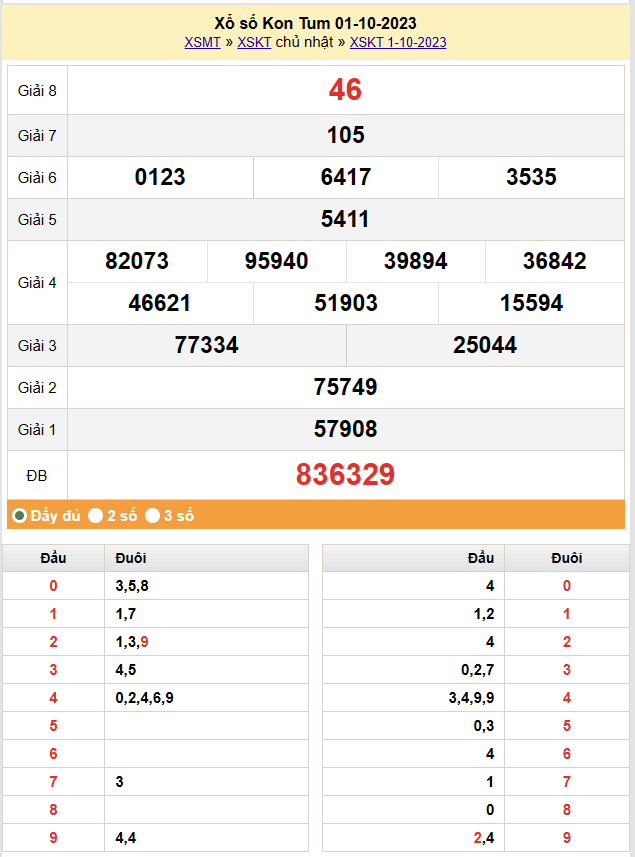Screen dimensions: 635x857
Task: Click the Giải 8 result 46
Action: point(345,90)
